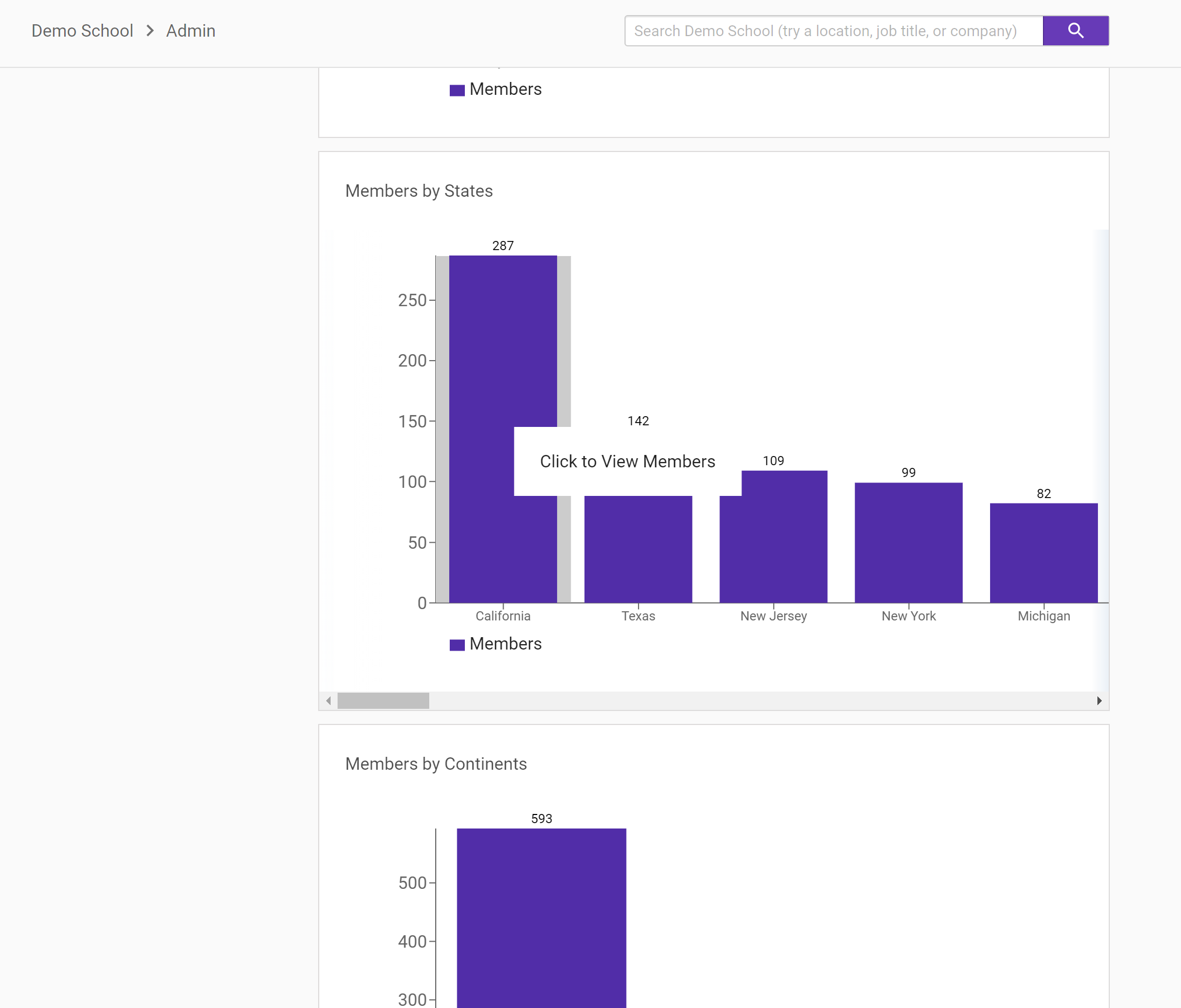The image size is (1181, 1008).
Task: Click the horizontal scrollbar left arrow
Action: click(x=328, y=700)
